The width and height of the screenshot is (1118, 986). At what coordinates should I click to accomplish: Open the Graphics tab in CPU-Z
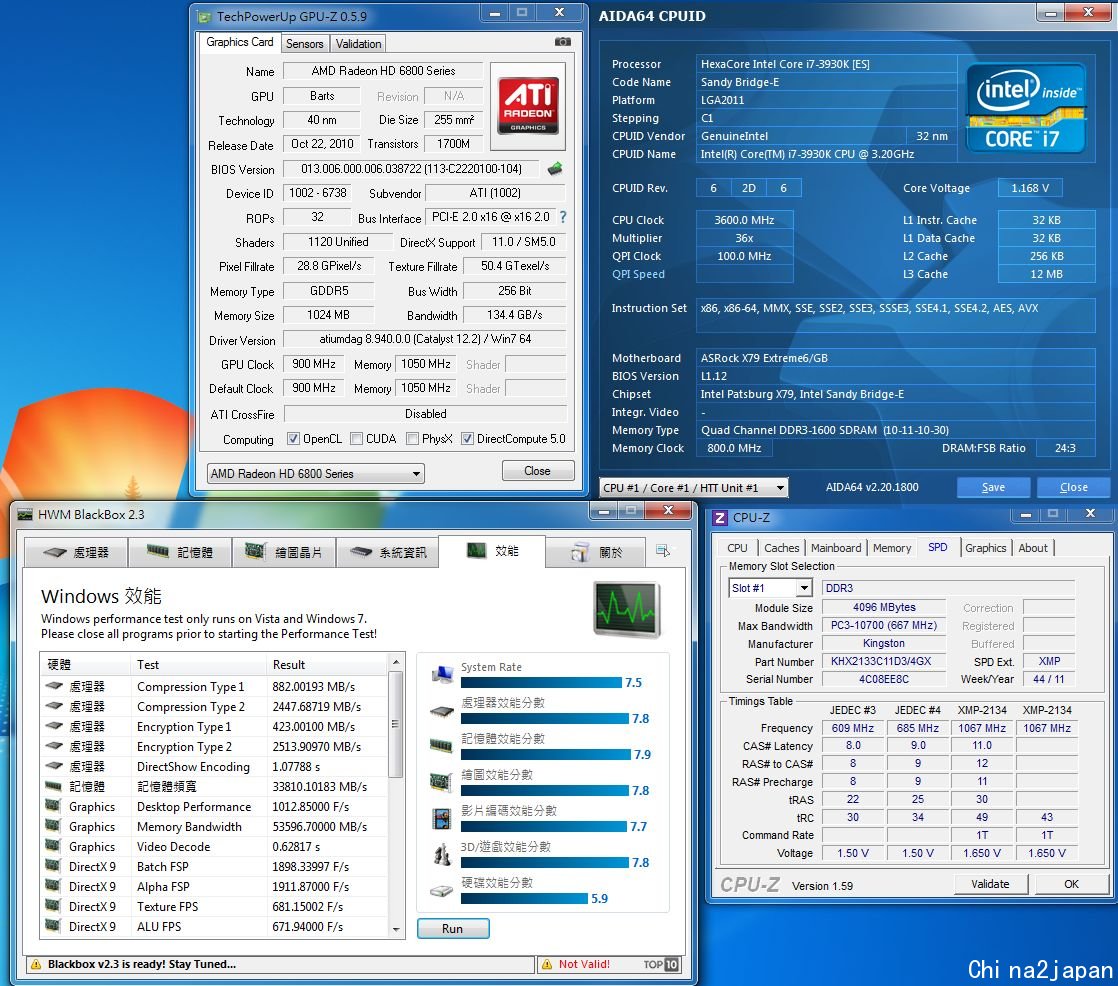tap(985, 548)
